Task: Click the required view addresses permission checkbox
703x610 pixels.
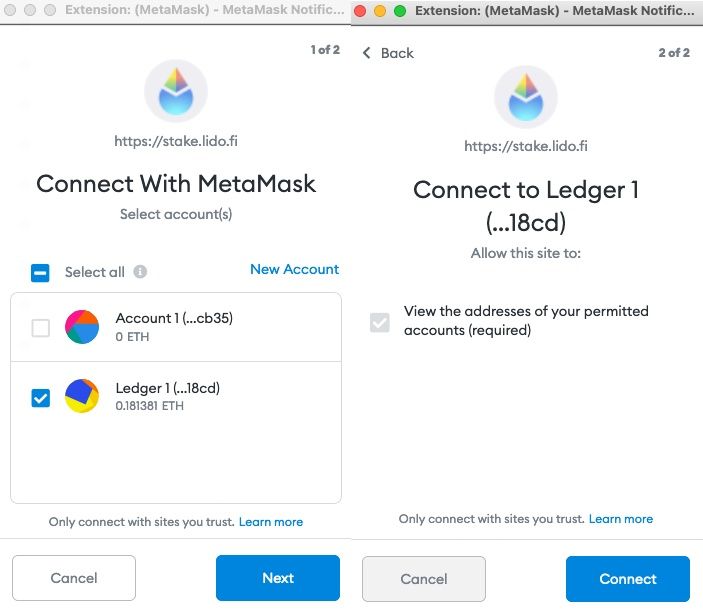Action: click(x=380, y=322)
